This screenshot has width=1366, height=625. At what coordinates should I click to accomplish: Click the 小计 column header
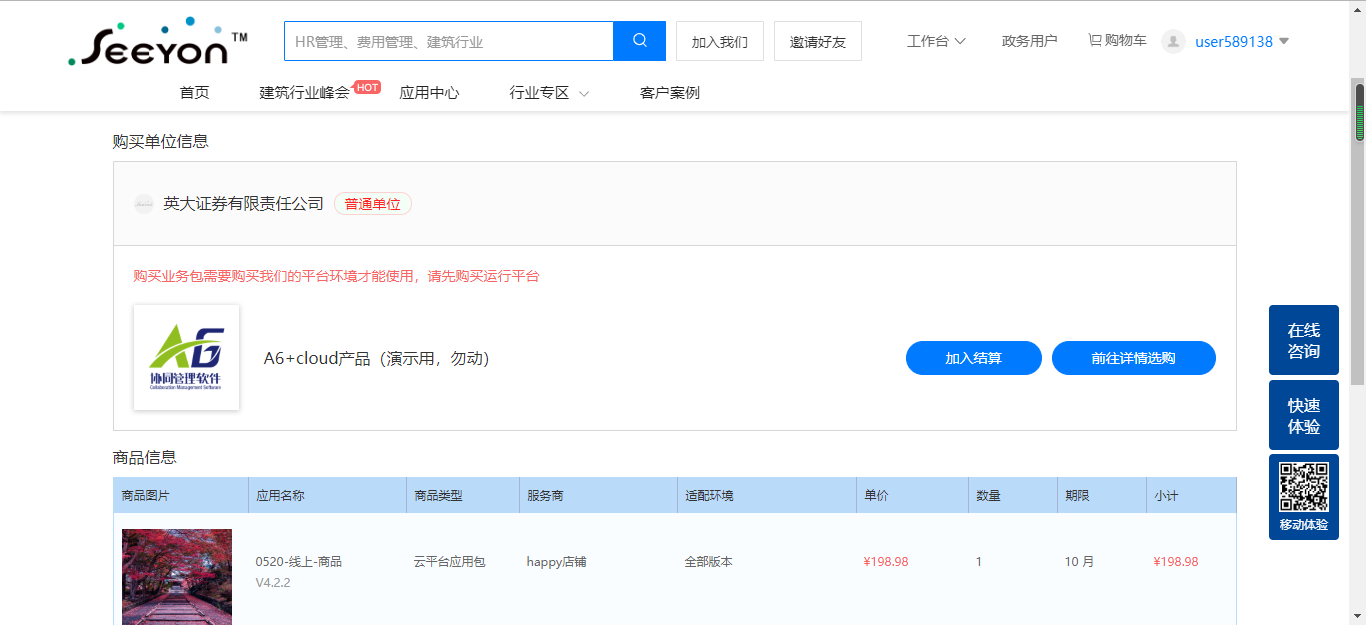click(x=1191, y=495)
